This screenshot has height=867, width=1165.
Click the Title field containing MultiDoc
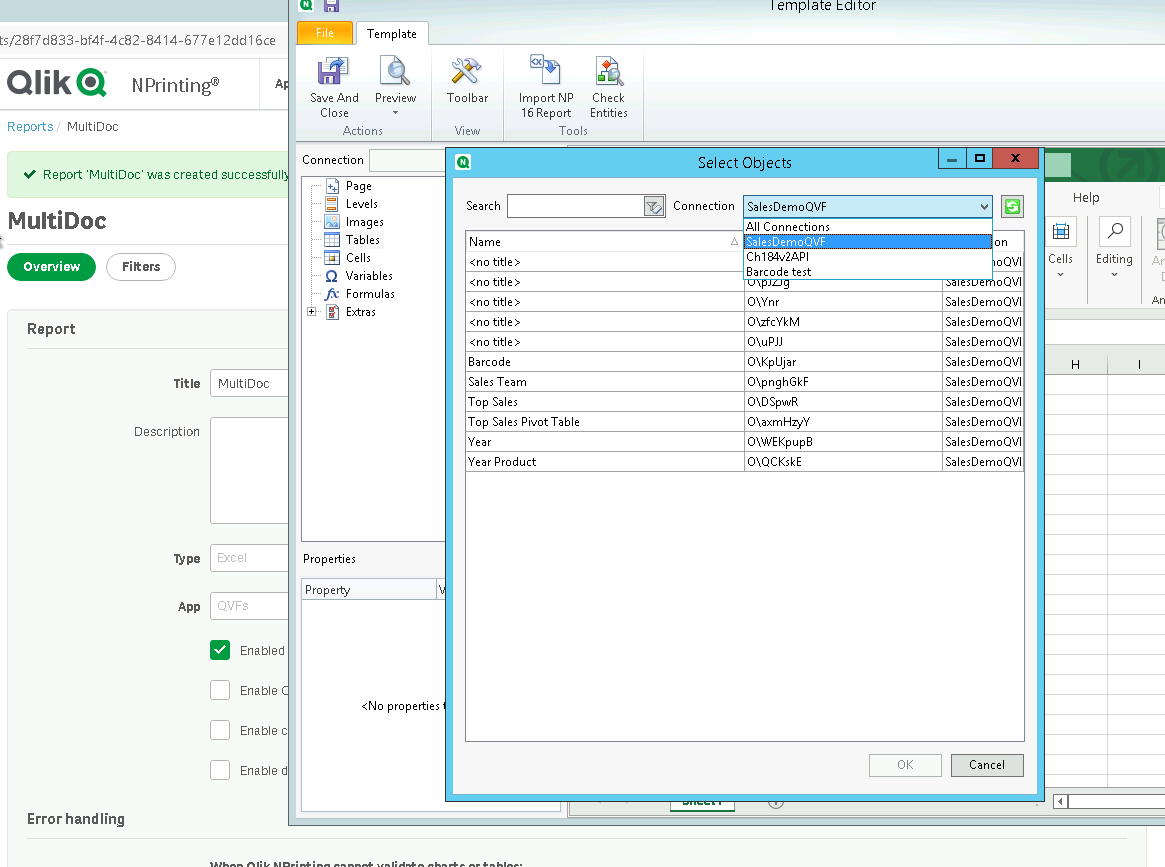249,383
